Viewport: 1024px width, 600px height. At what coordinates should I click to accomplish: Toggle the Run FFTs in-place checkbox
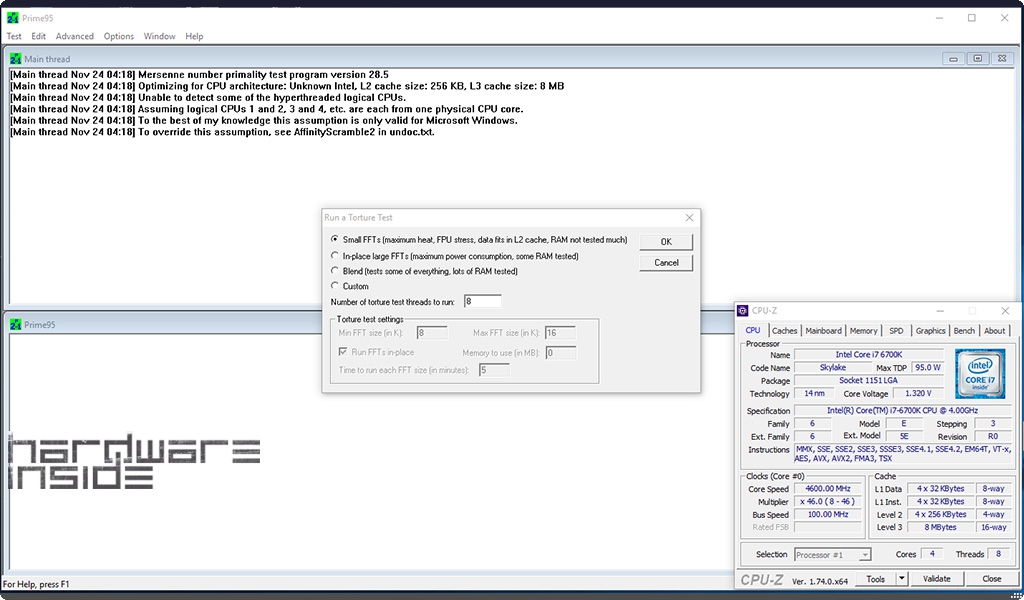click(x=342, y=352)
